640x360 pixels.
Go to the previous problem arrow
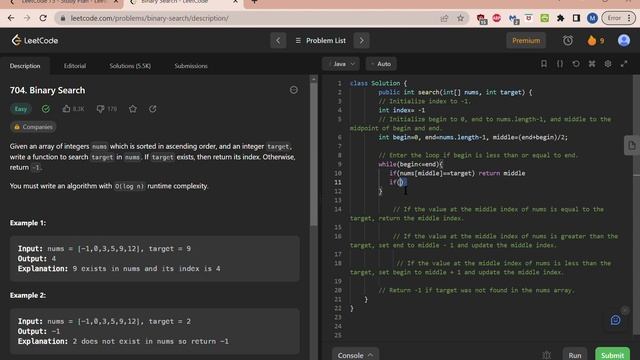point(278,40)
